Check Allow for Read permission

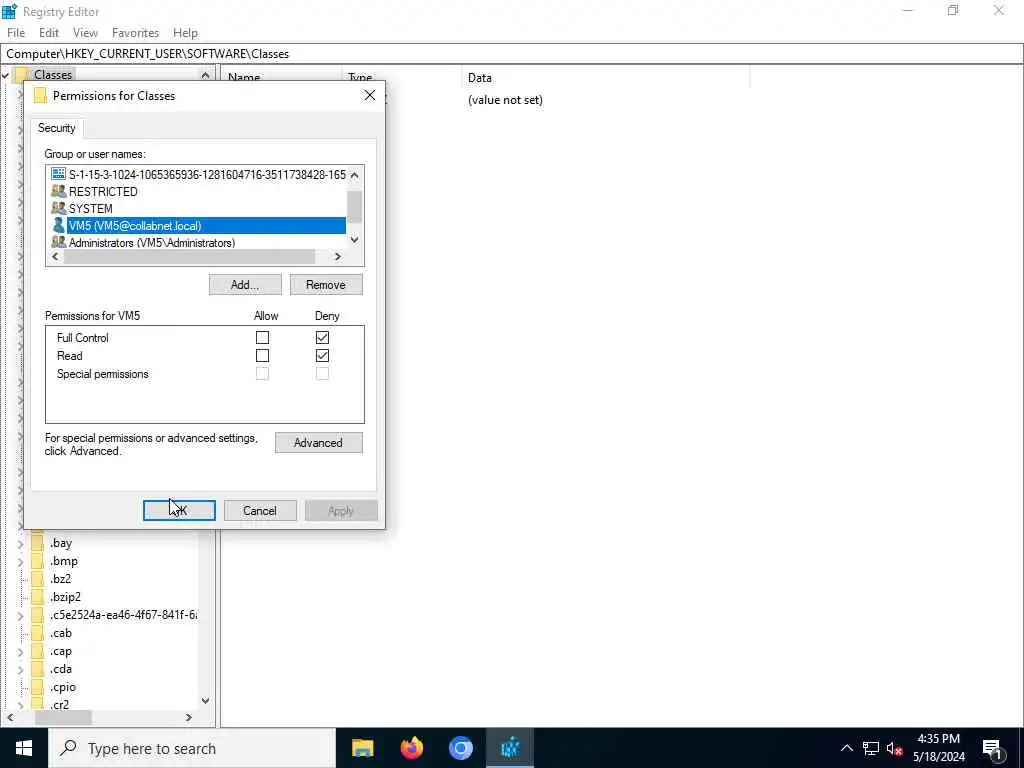tap(263, 356)
